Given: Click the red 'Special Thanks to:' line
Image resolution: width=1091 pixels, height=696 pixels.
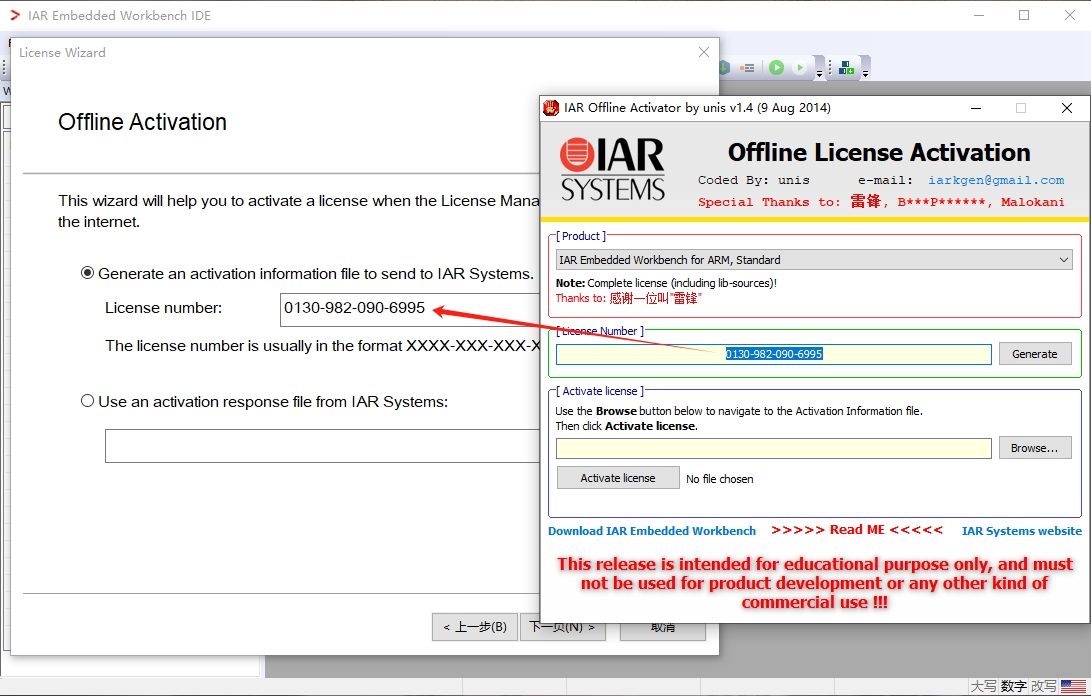Looking at the screenshot, I should pyautogui.click(x=881, y=202).
